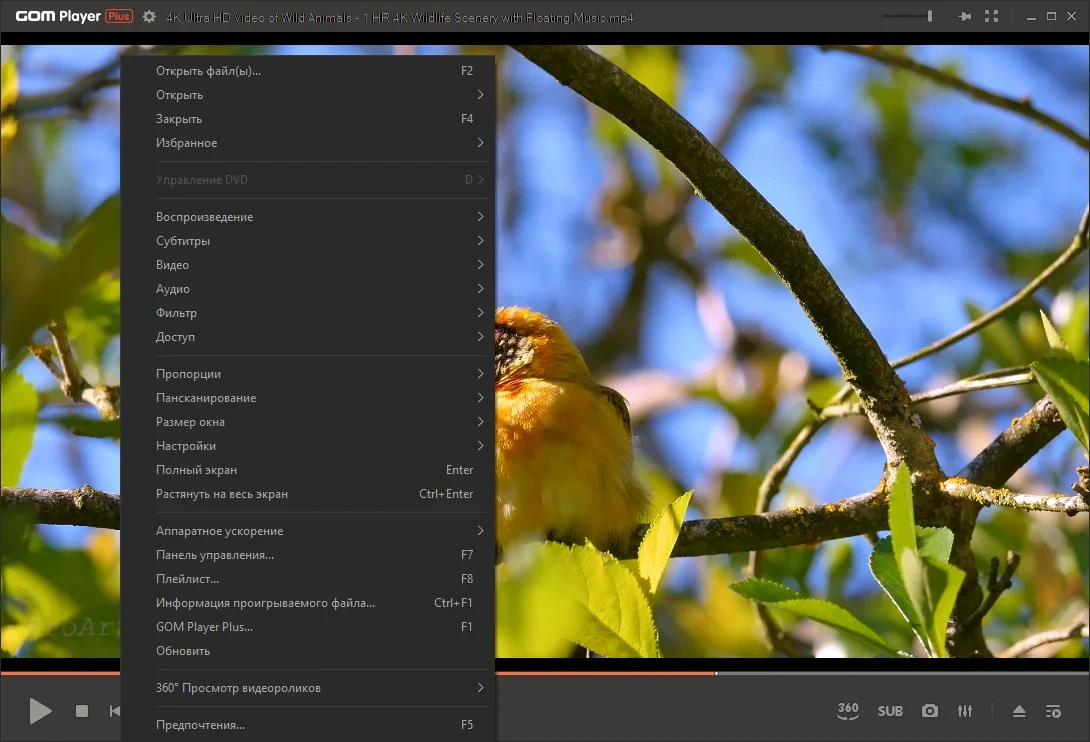Choose Полный экран from the menu
This screenshot has height=742, width=1090.
[x=307, y=470]
